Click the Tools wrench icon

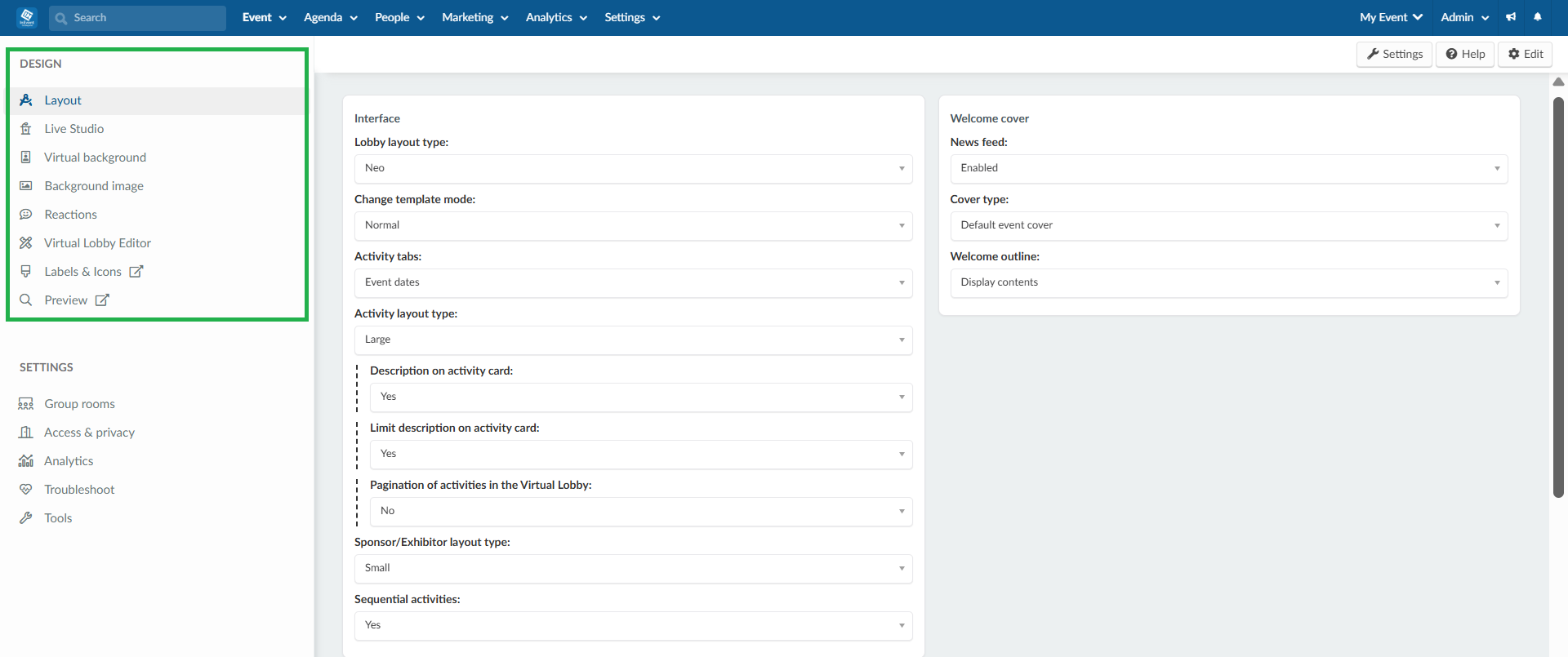(26, 518)
